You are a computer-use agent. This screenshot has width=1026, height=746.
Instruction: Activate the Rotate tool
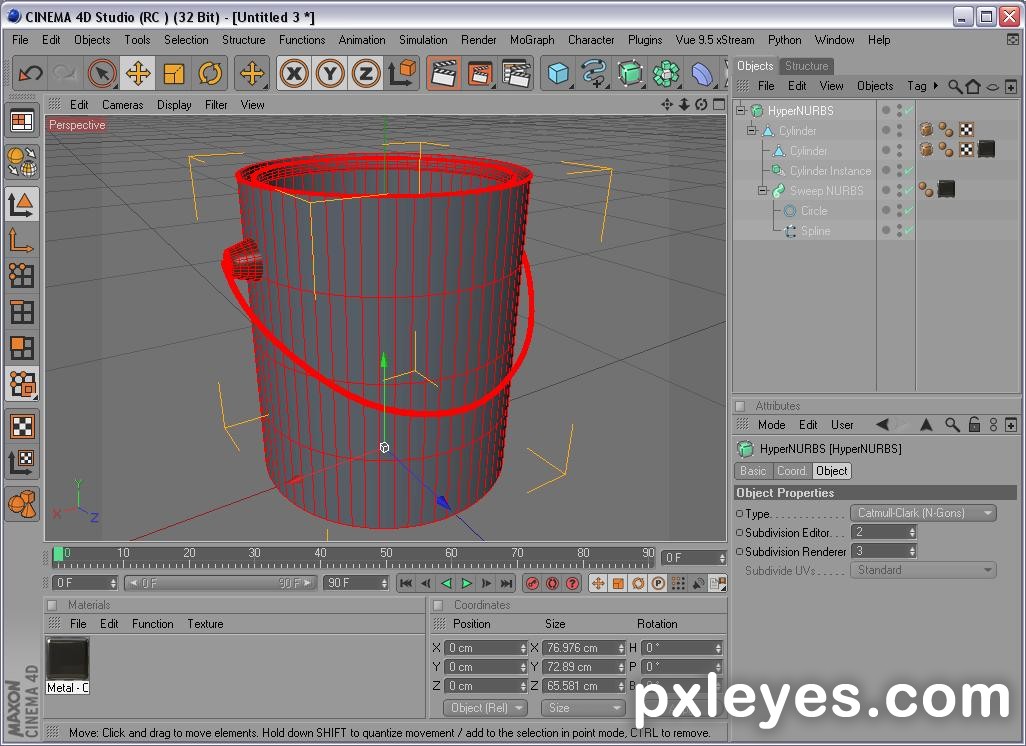[209, 73]
